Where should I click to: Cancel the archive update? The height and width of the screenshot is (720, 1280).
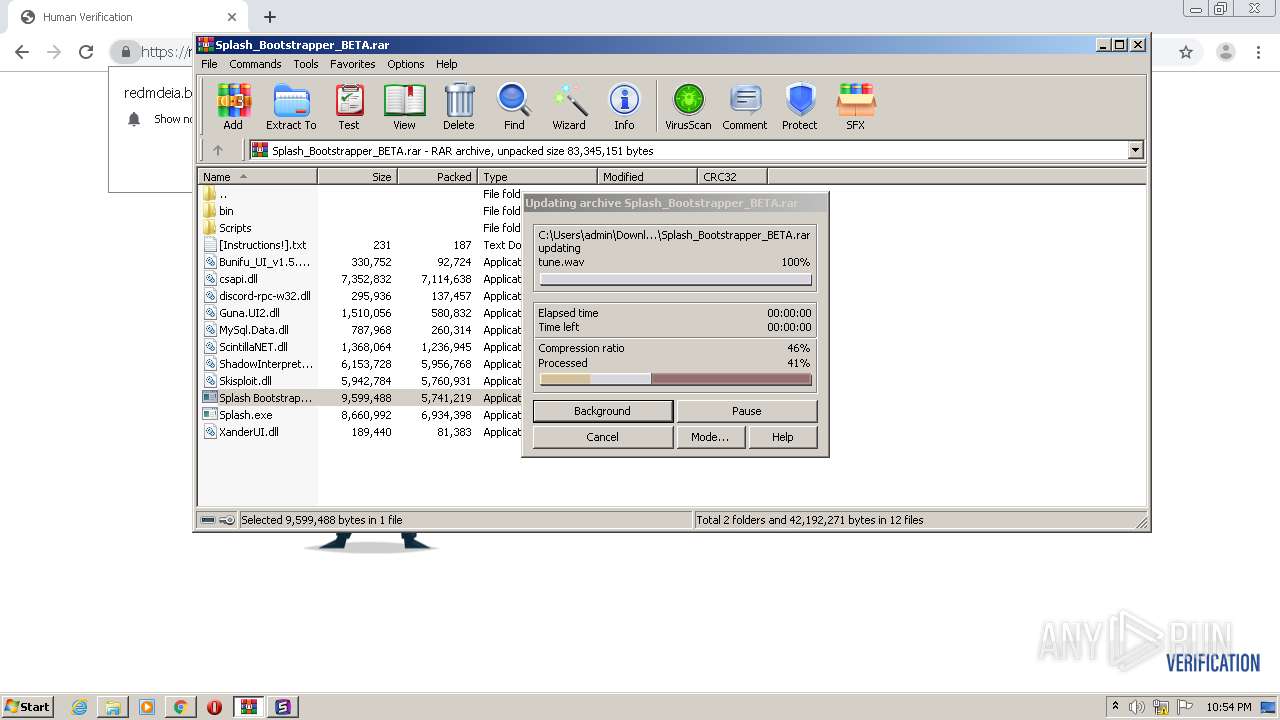click(602, 437)
